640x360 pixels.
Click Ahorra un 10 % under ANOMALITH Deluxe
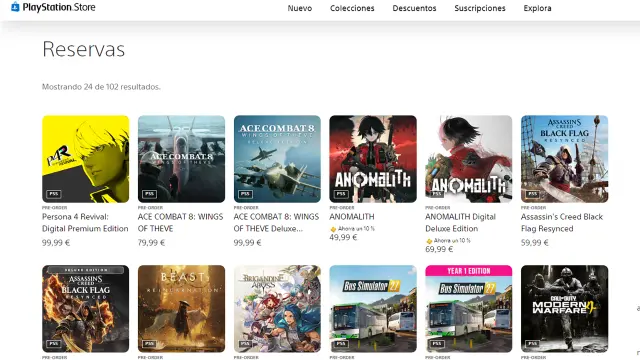[452, 241]
